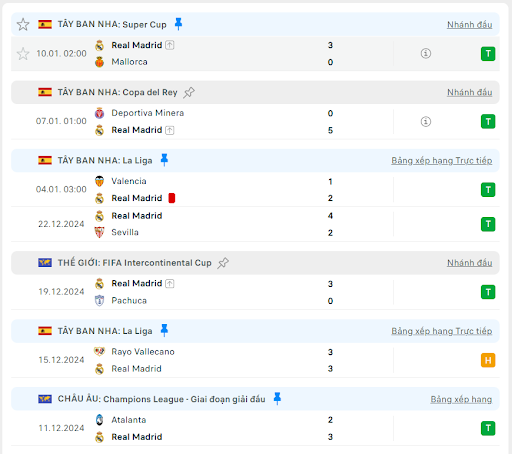
Task: Pin the FIFA Intercontinental Cup league
Action: 223,263
